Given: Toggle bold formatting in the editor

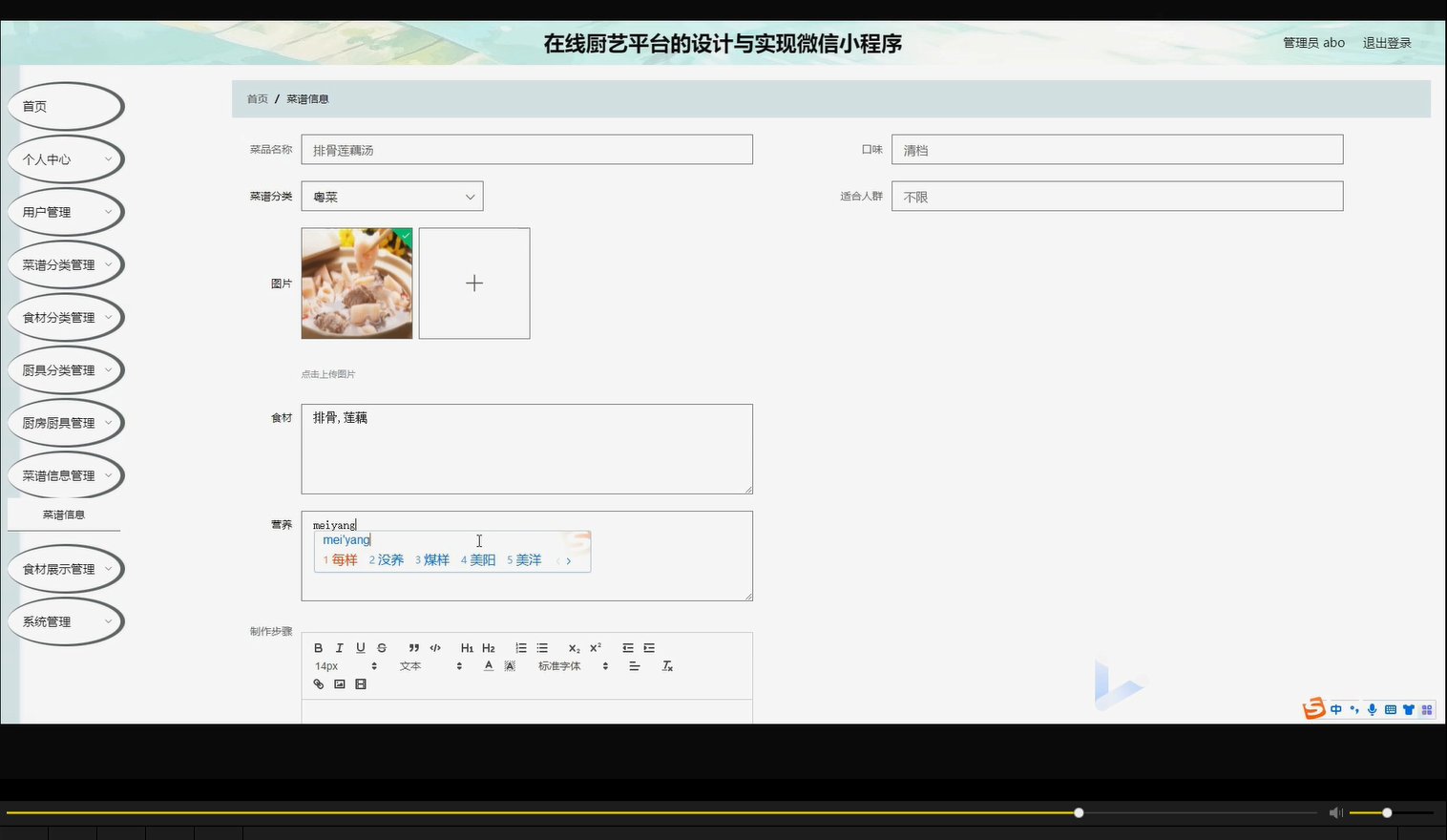Looking at the screenshot, I should [319, 648].
